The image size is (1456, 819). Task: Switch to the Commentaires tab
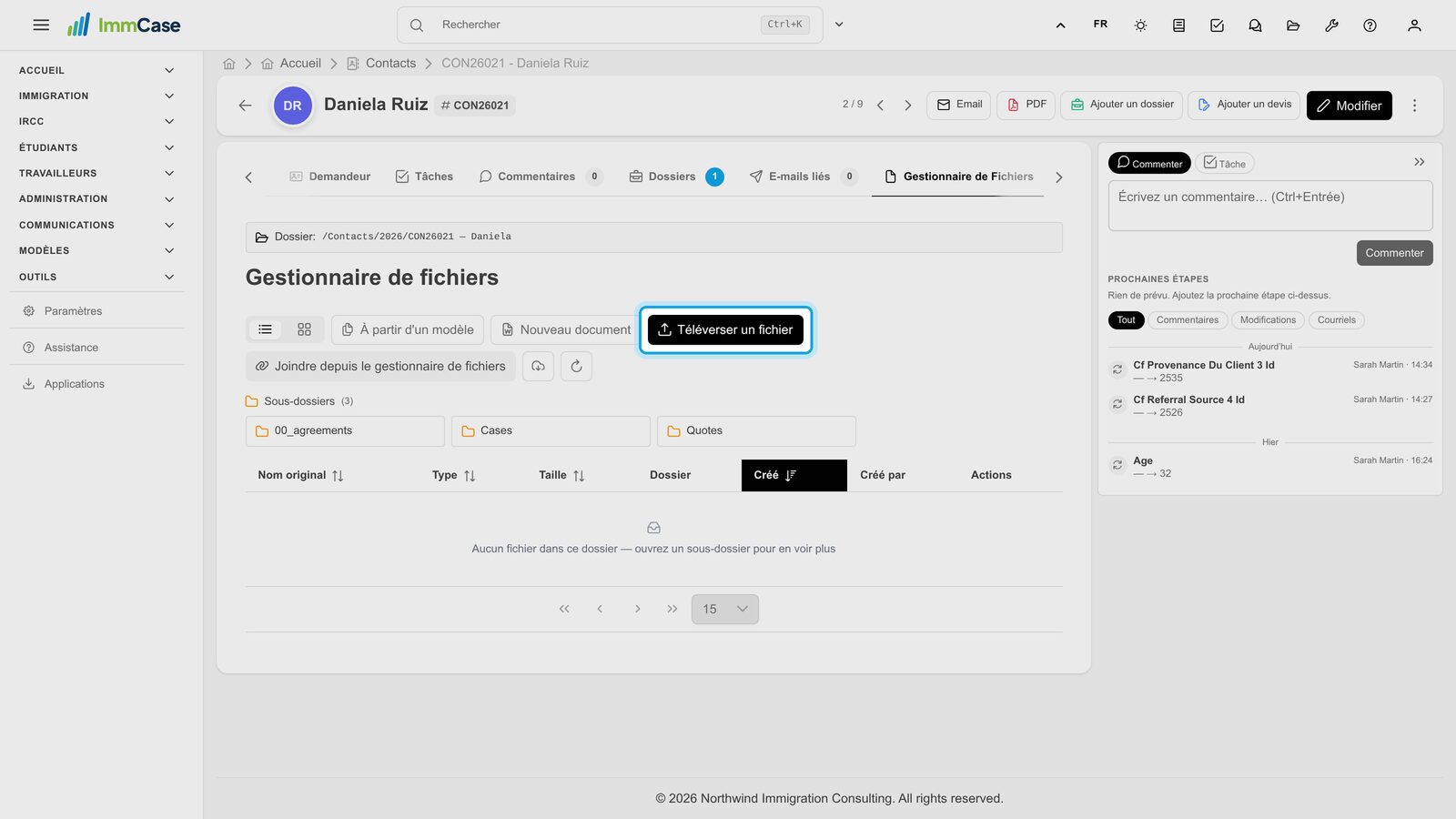click(x=540, y=177)
